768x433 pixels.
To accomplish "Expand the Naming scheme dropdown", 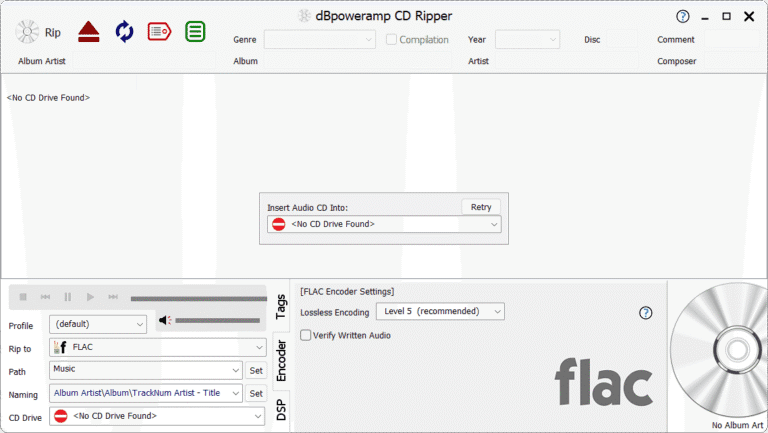I will (x=146, y=393).
